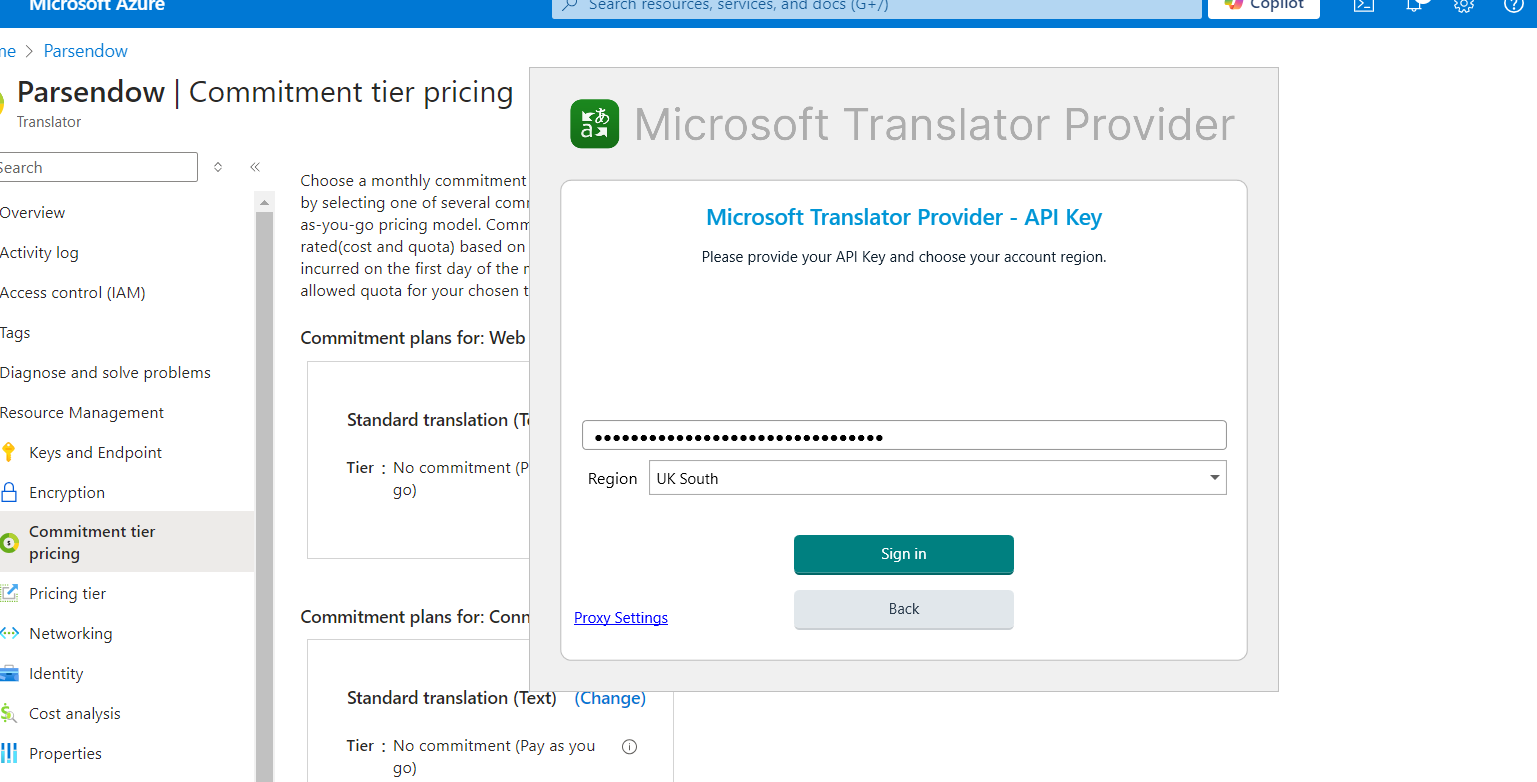Open Overview in the sidebar
Image resolution: width=1537 pixels, height=782 pixels.
32,213
